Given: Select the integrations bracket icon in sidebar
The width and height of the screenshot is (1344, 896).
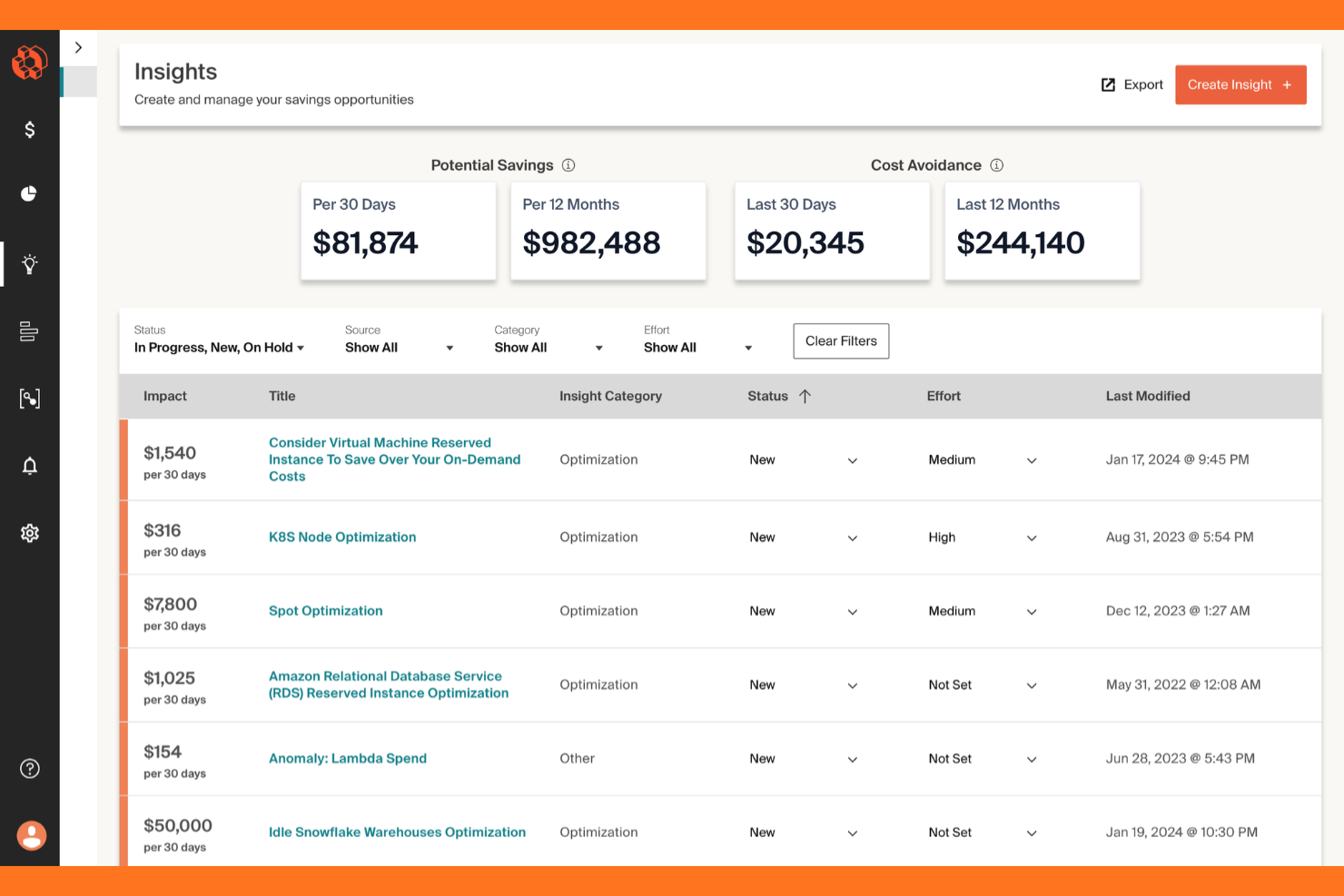Looking at the screenshot, I should [30, 398].
